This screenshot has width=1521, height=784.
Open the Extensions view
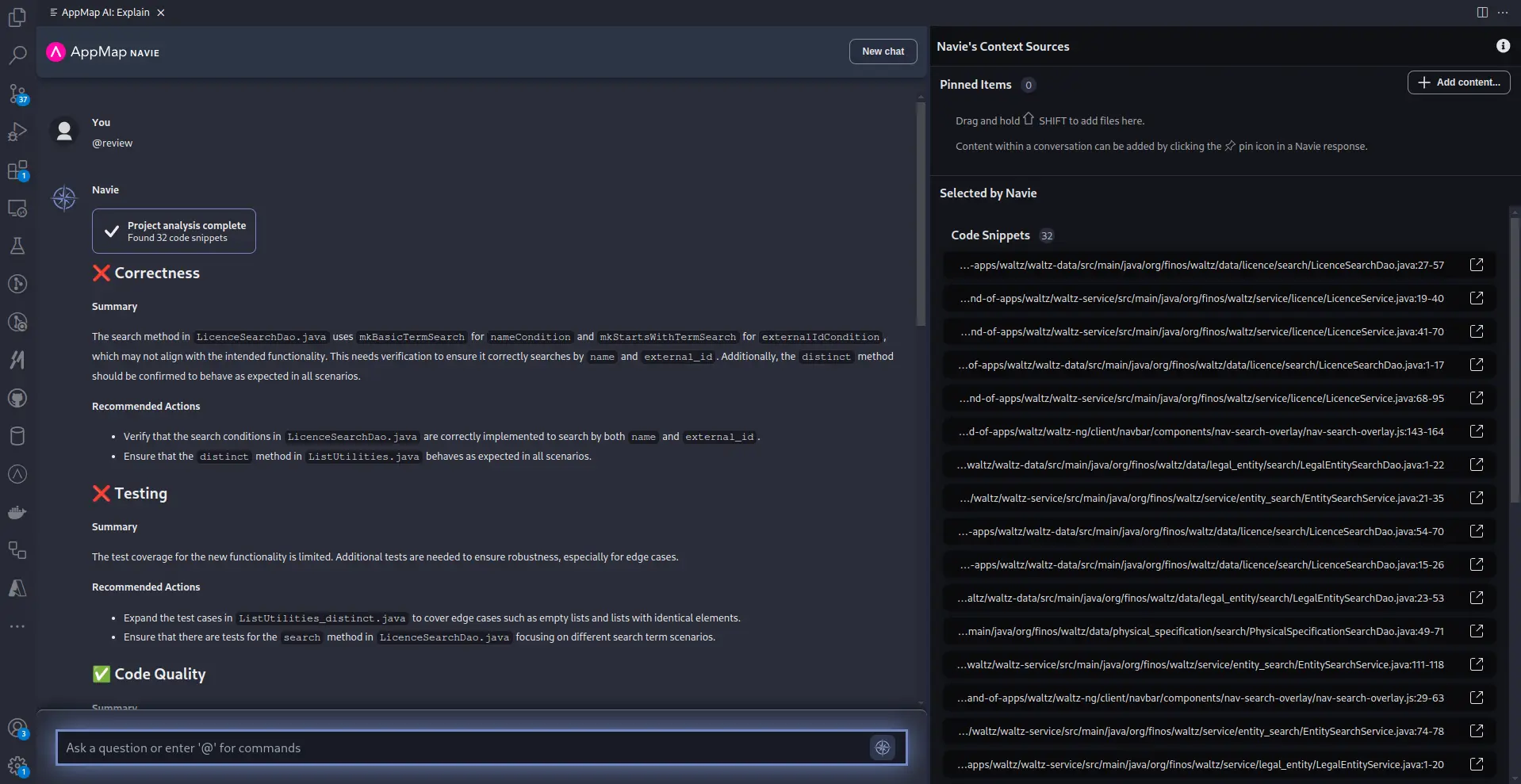[17, 170]
